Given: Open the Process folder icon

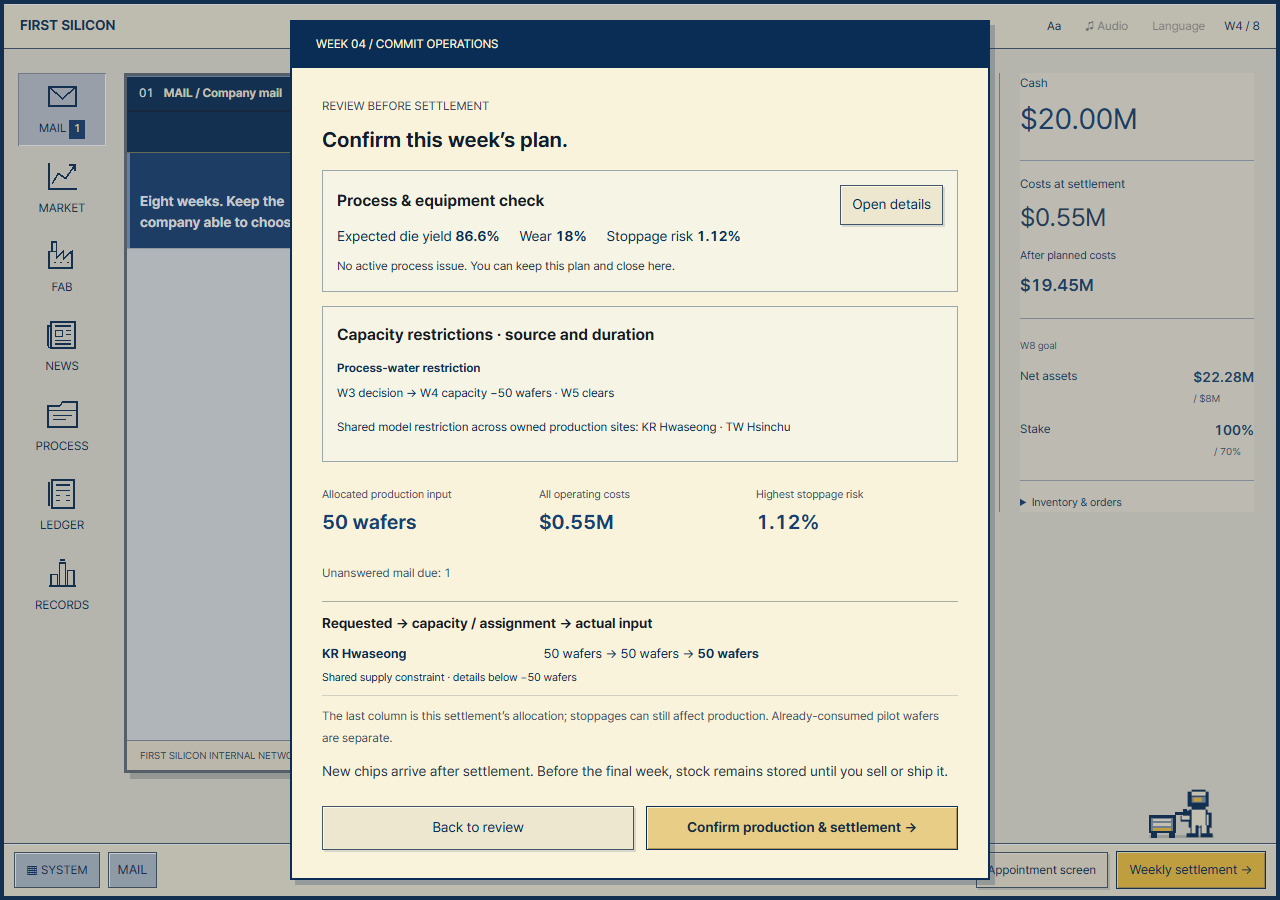Looking at the screenshot, I should coord(62,415).
